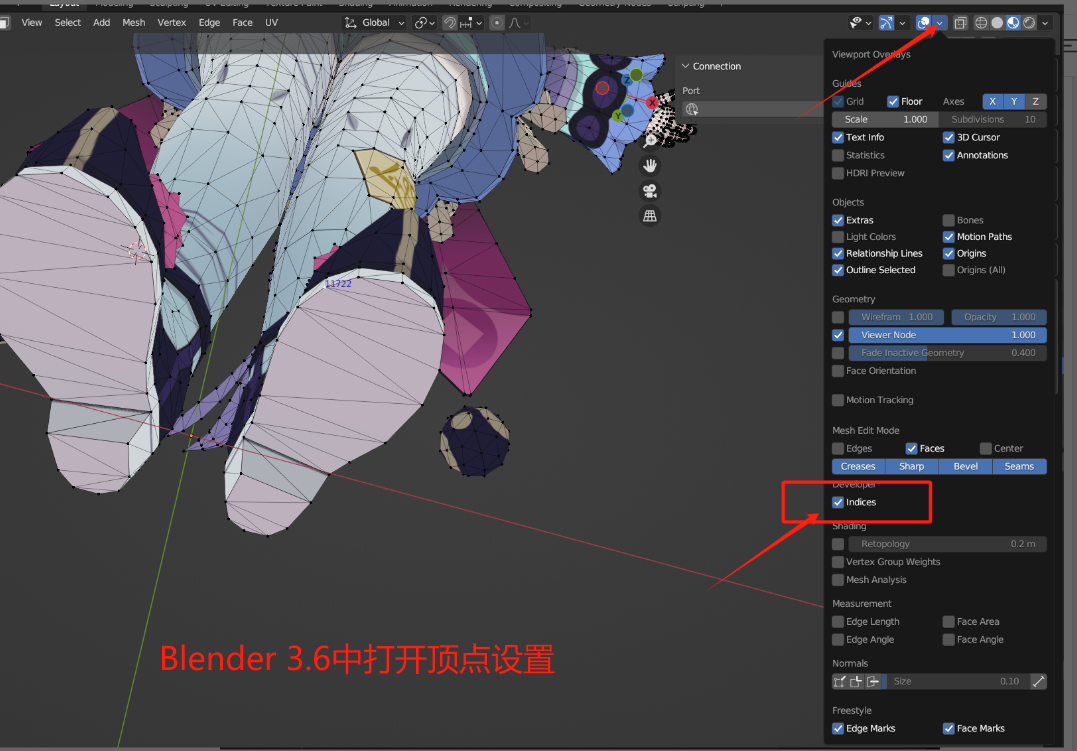Open the Add menu
Image resolution: width=1077 pixels, height=751 pixels.
(102, 23)
